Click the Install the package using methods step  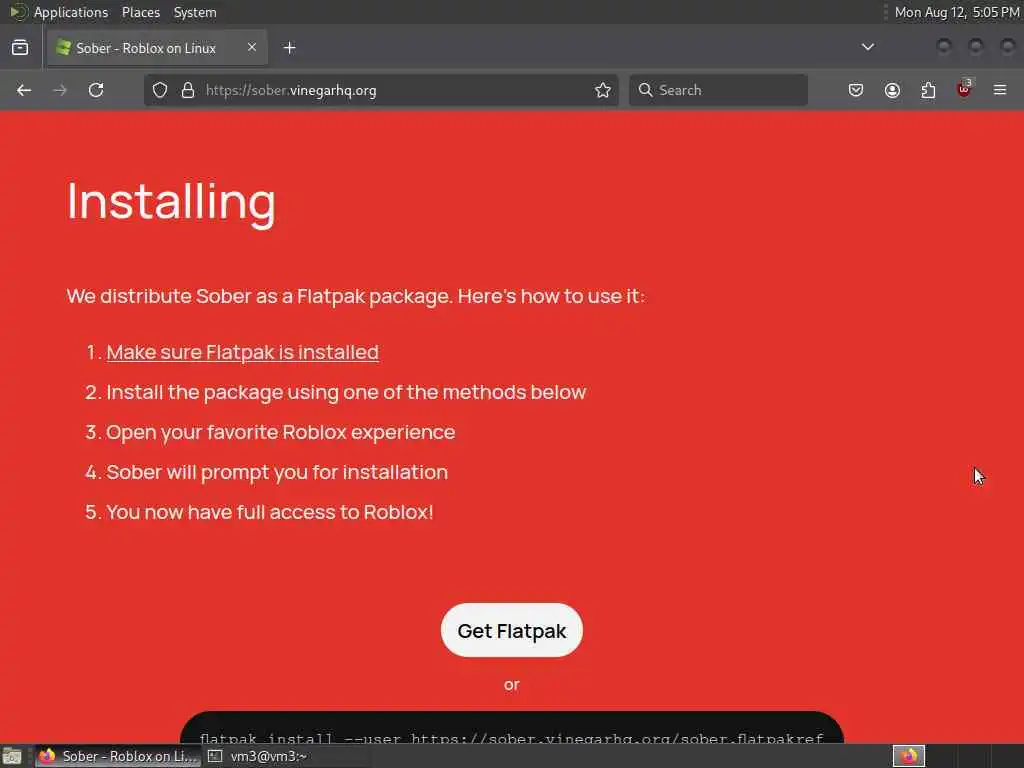pos(346,392)
